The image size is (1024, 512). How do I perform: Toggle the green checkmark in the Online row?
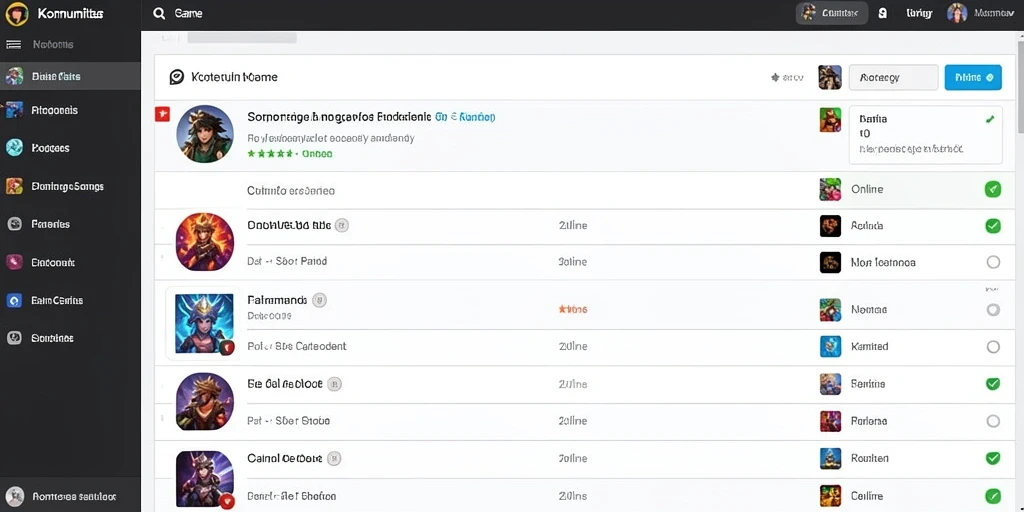993,189
